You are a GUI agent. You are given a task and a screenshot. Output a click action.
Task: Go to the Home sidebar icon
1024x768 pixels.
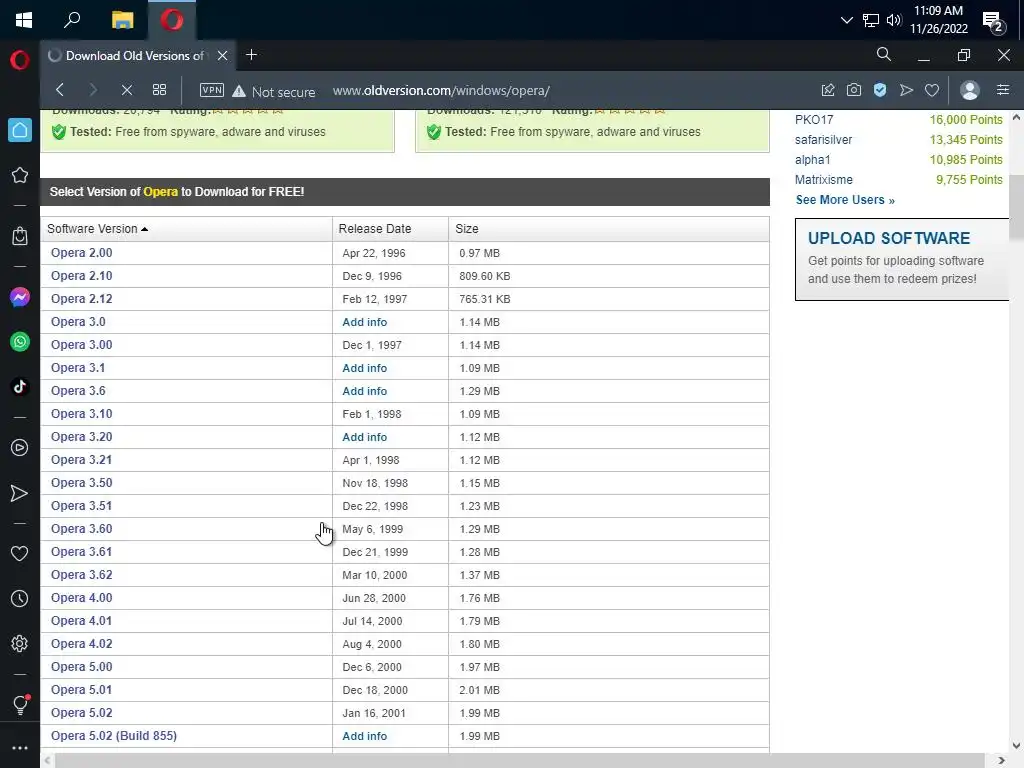pyautogui.click(x=20, y=130)
